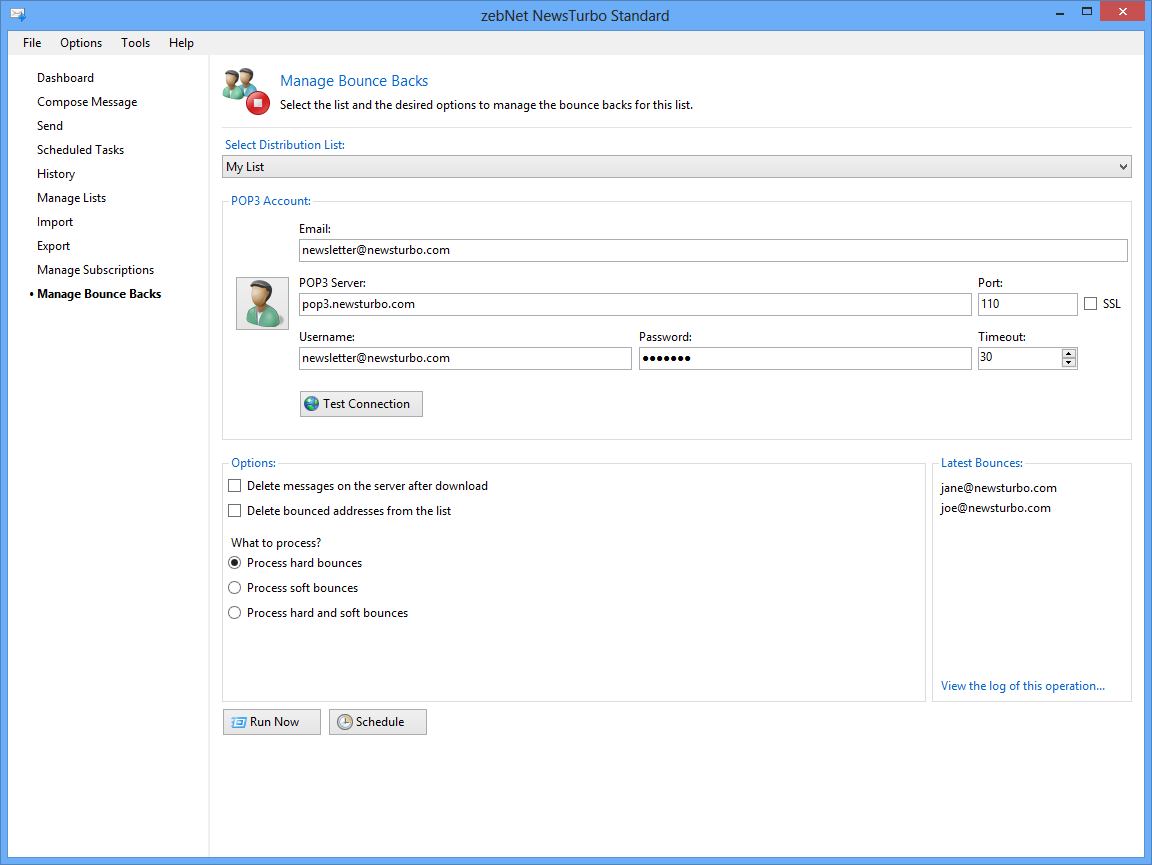Image resolution: width=1152 pixels, height=865 pixels.
Task: Select Process soft bounces option
Action: (x=235, y=588)
